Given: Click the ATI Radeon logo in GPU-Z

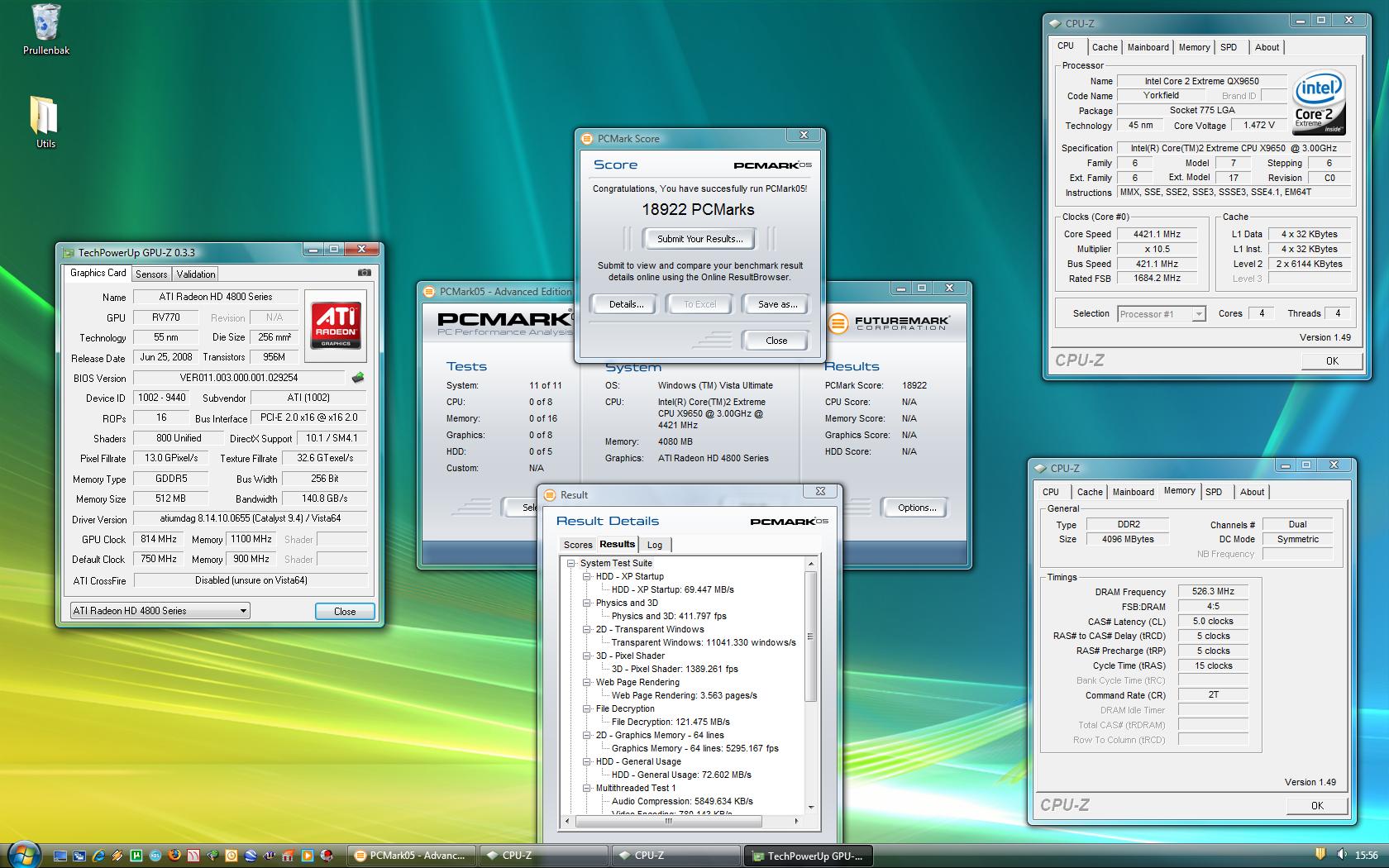Looking at the screenshot, I should coord(335,326).
